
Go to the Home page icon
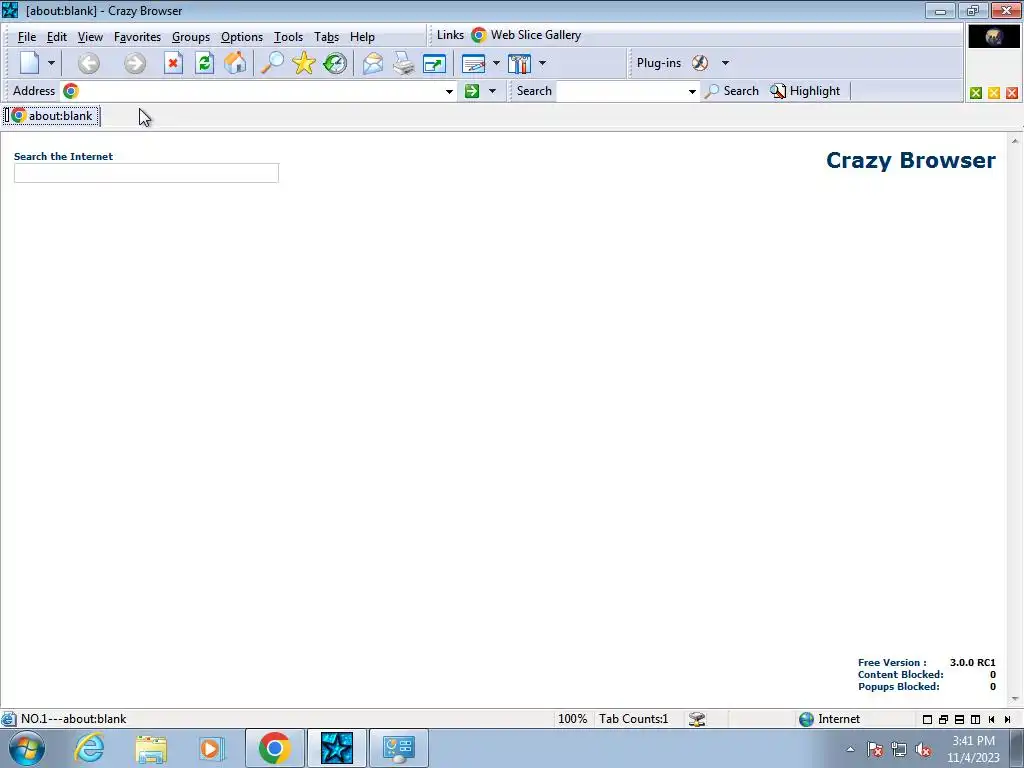pos(236,63)
